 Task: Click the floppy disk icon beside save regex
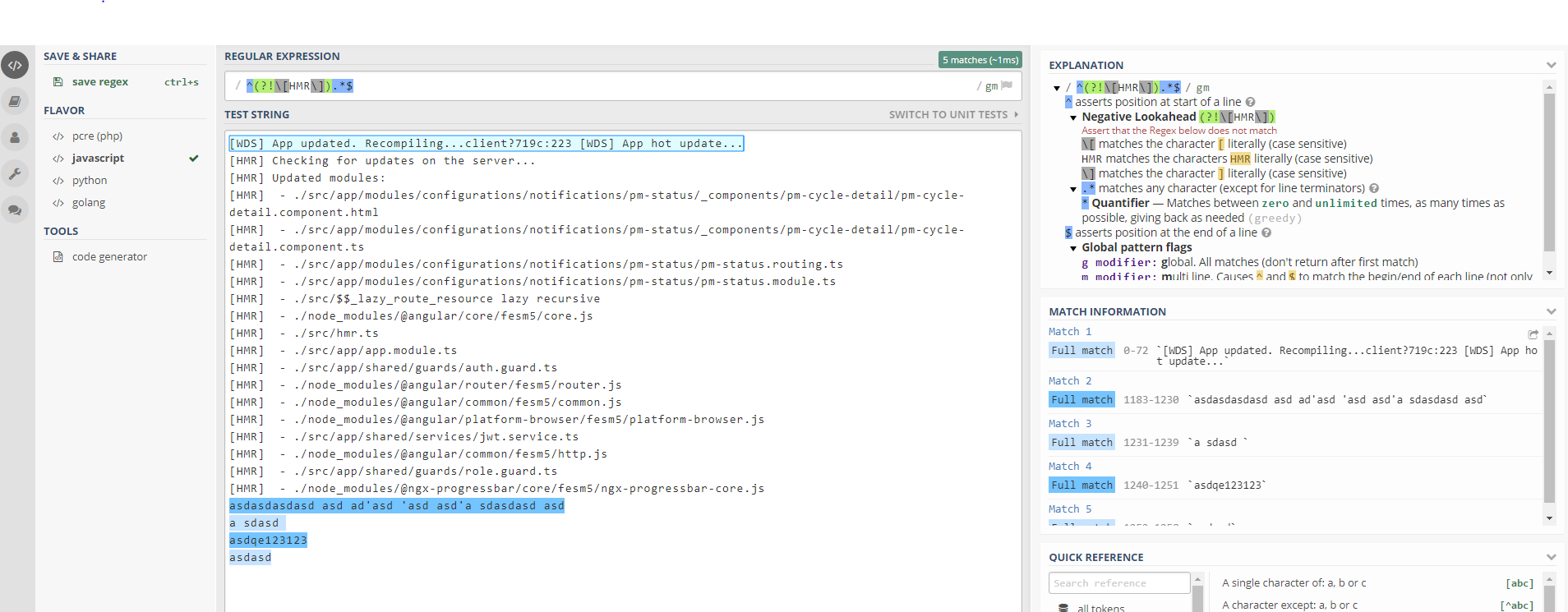point(58,82)
